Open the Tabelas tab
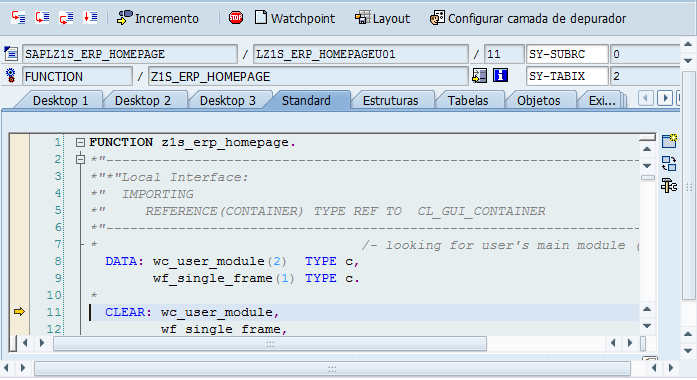Screen dimensions: 697x380 tap(468, 100)
